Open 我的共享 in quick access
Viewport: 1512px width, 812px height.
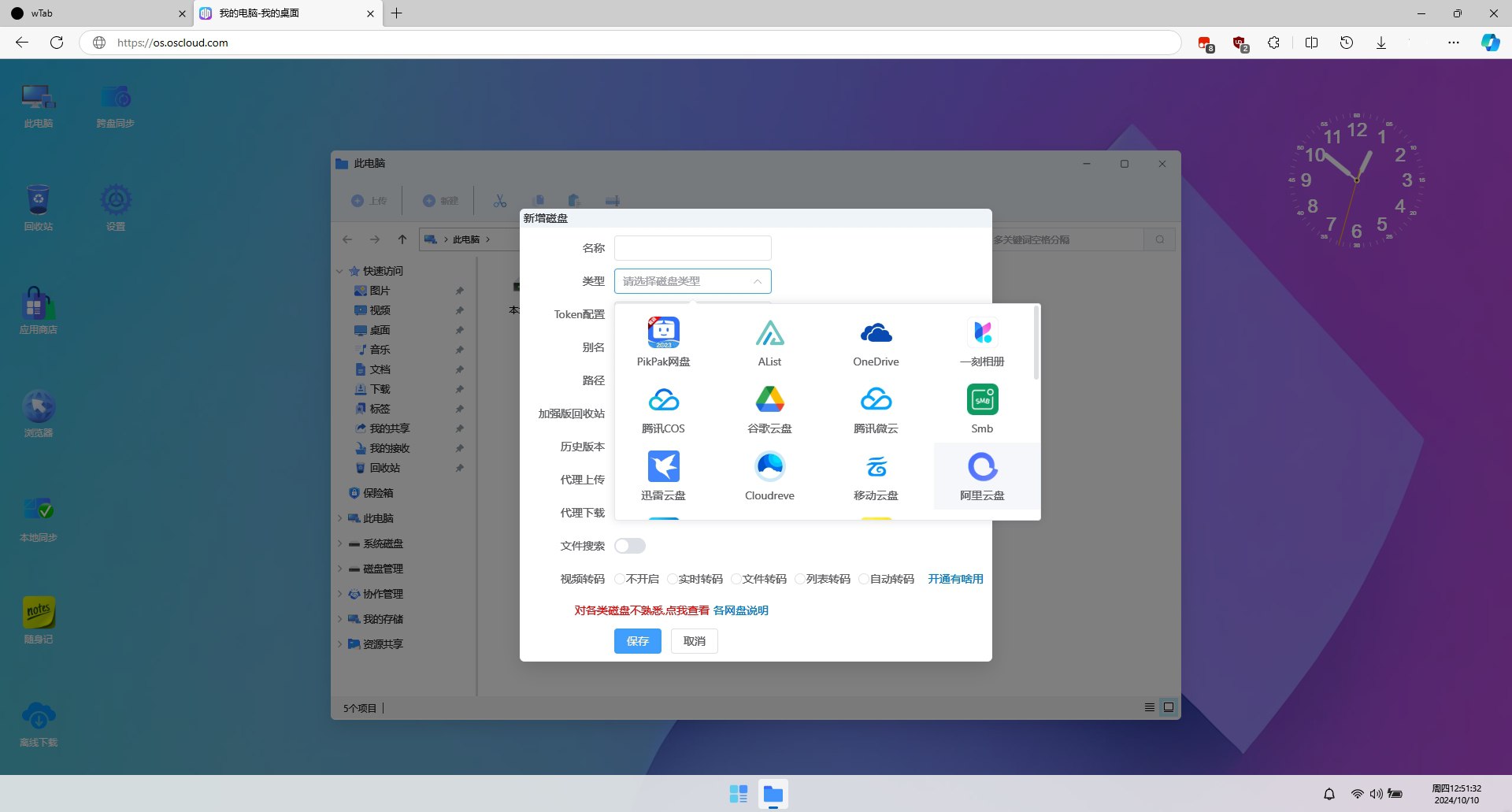coord(382,428)
